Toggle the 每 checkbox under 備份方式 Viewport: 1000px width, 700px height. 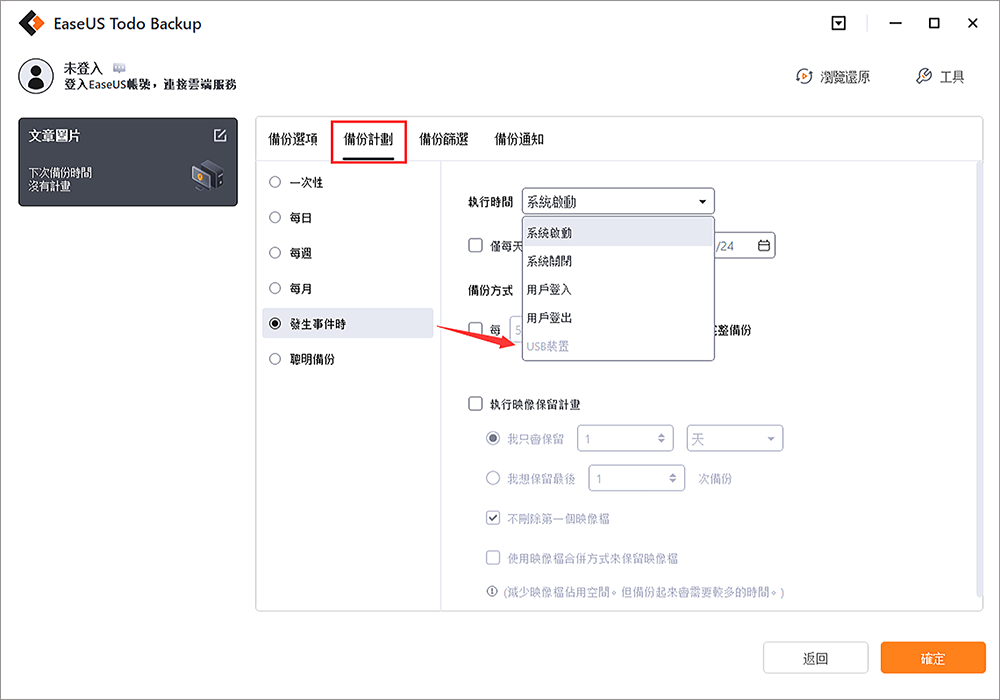click(475, 329)
